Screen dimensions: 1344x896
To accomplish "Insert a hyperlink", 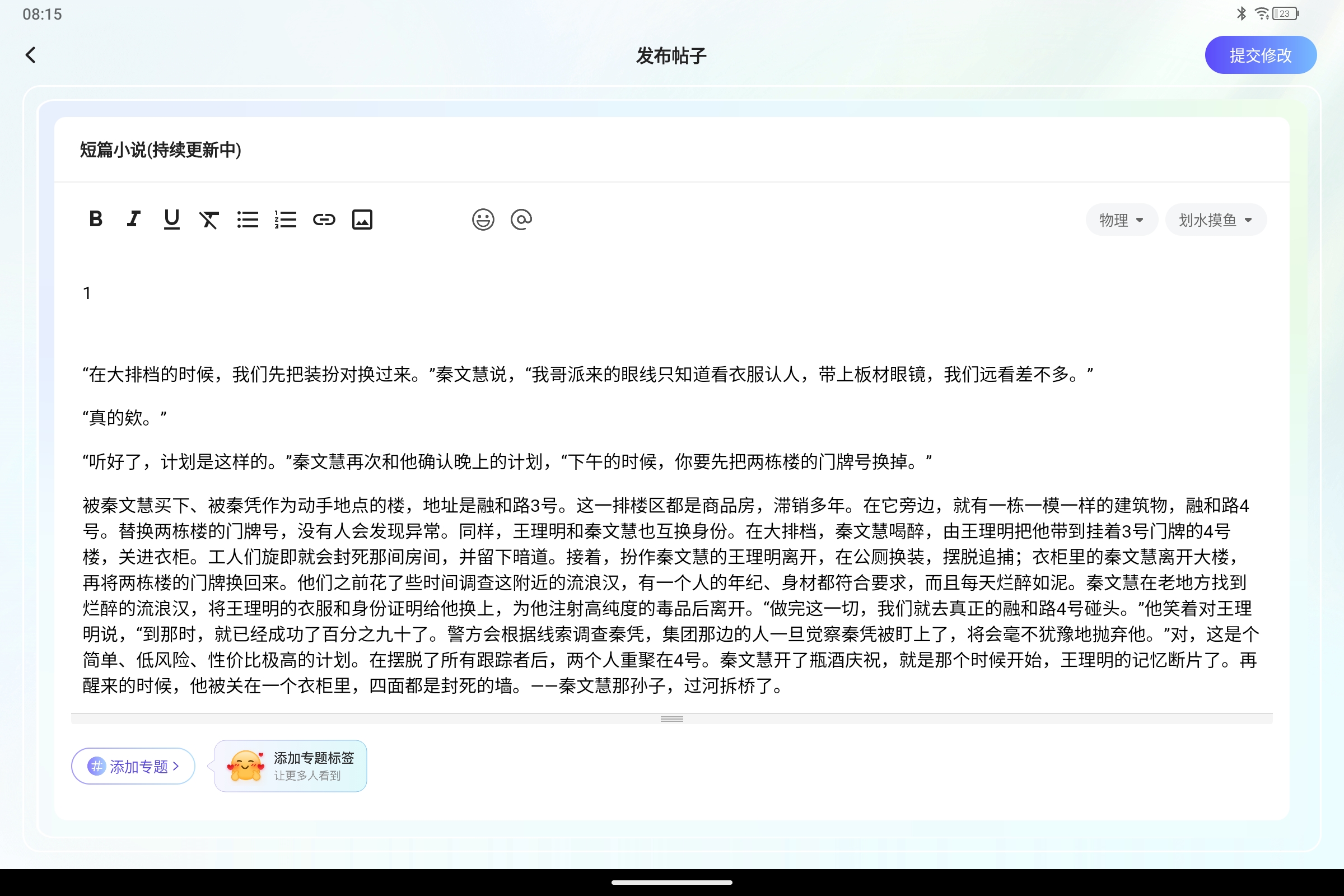I will [324, 219].
